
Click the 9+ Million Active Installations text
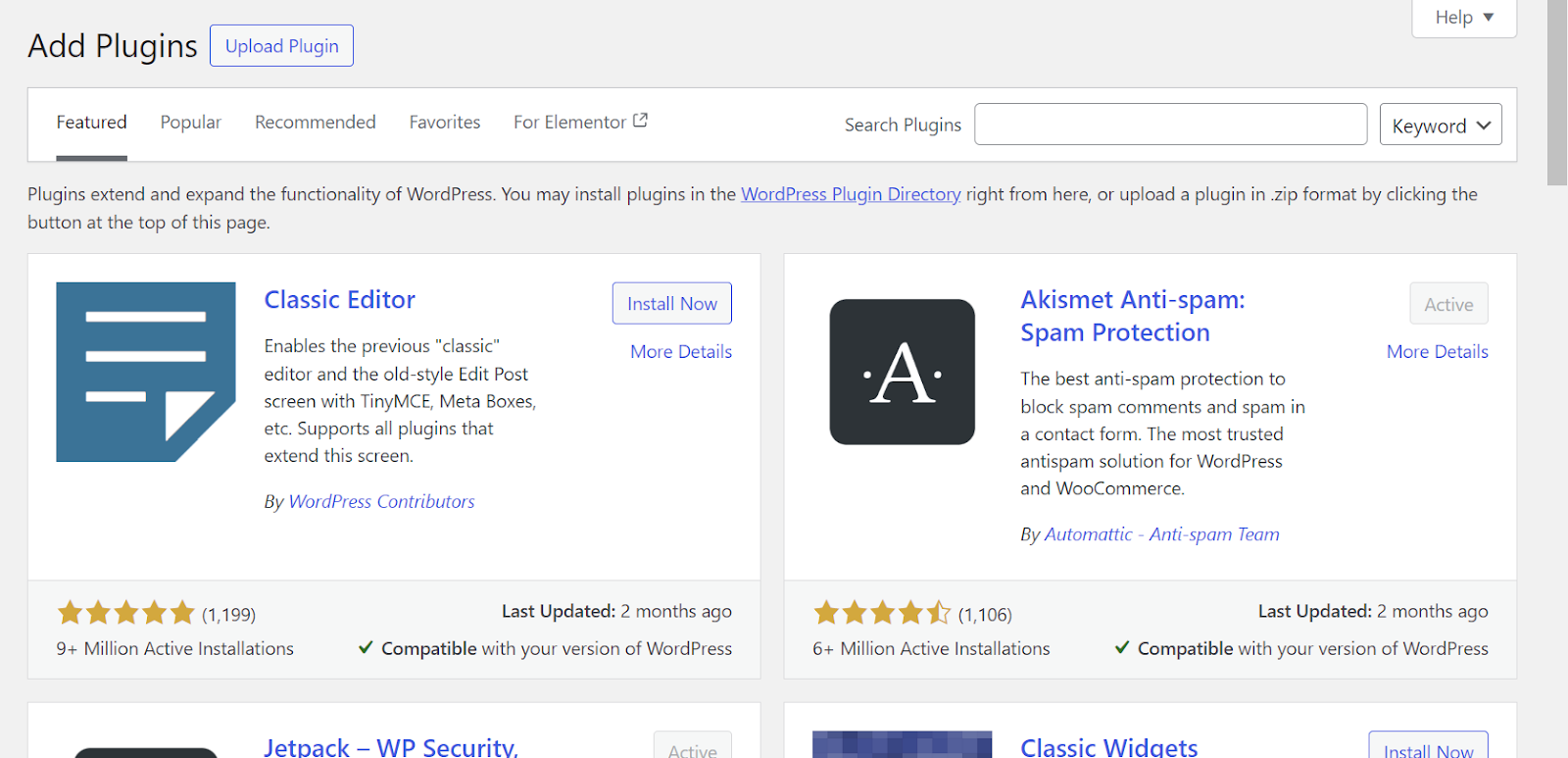click(175, 648)
